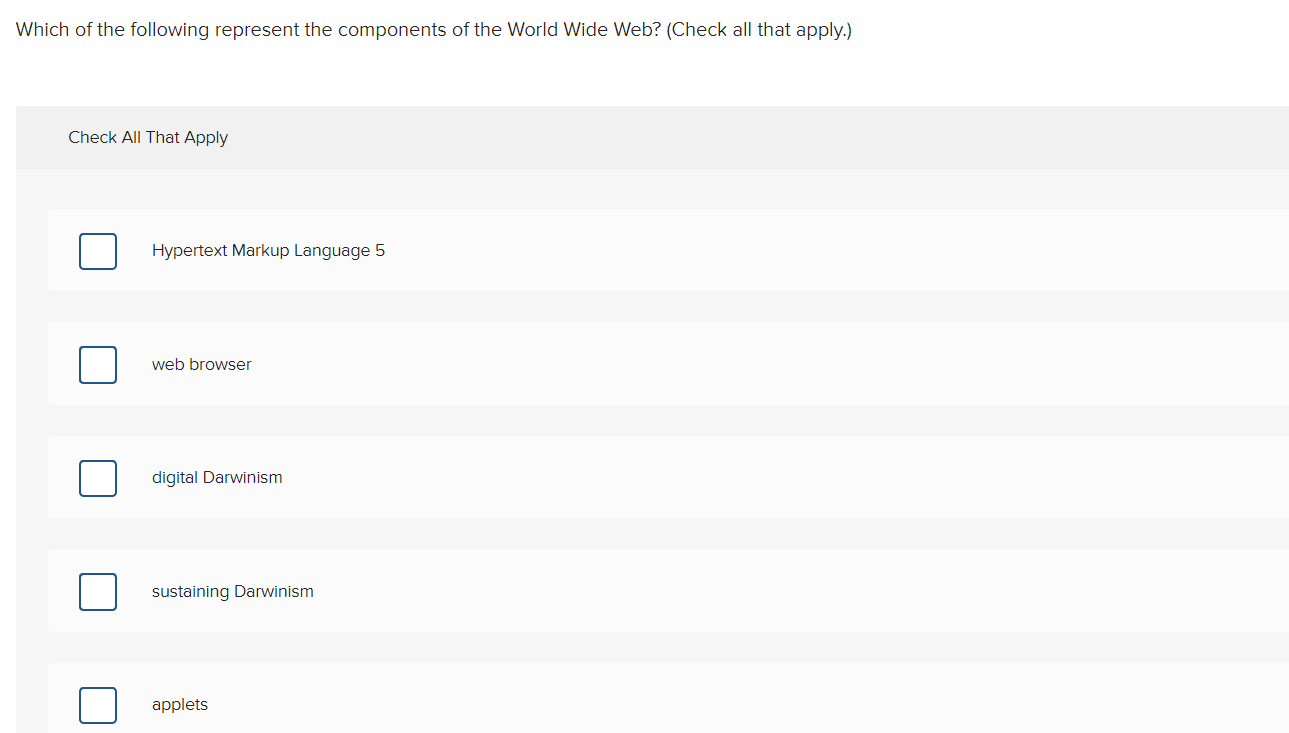Image resolution: width=1289 pixels, height=733 pixels.
Task: Select the web browser answer row
Action: (600, 364)
